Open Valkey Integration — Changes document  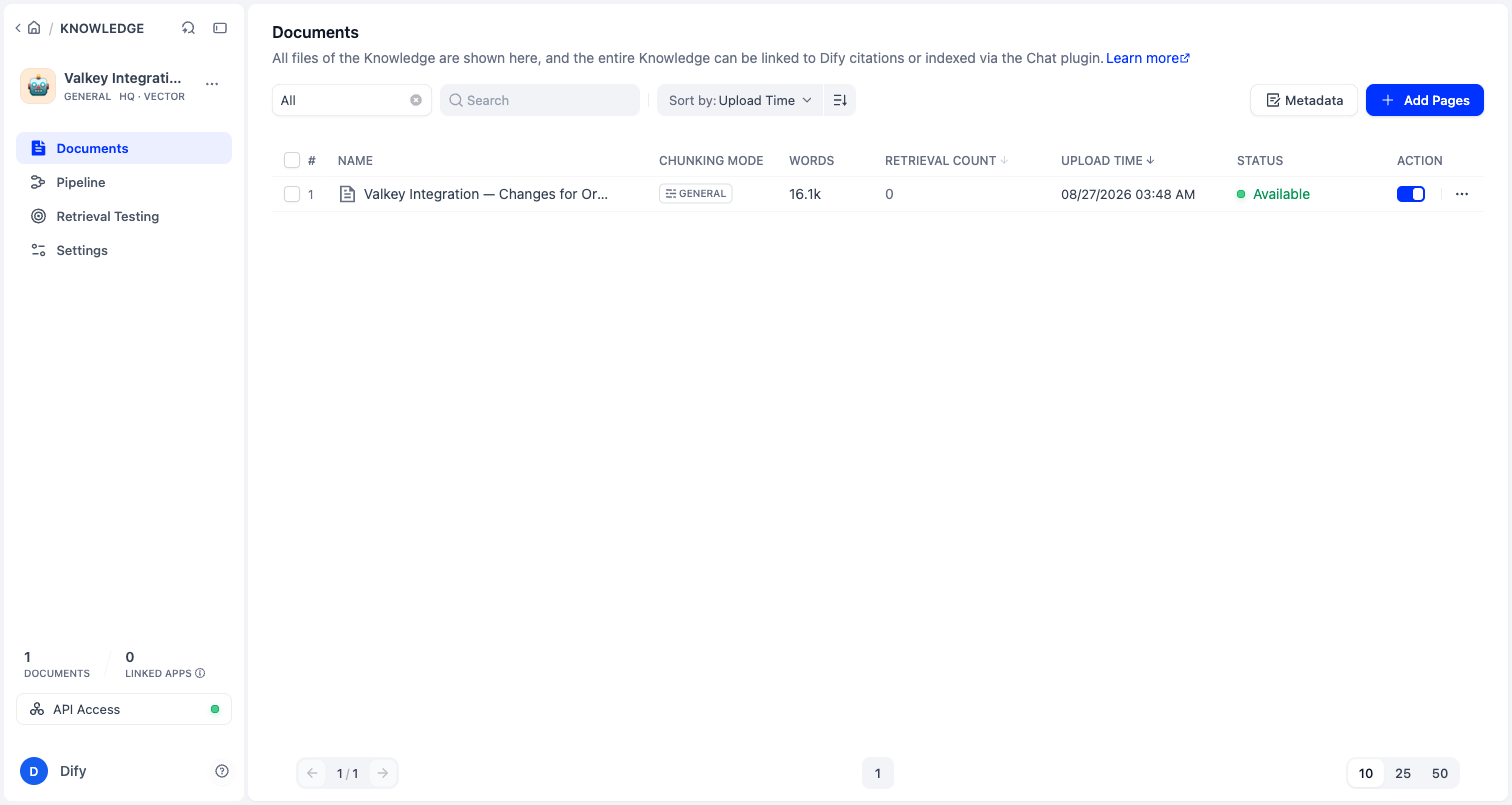486,194
